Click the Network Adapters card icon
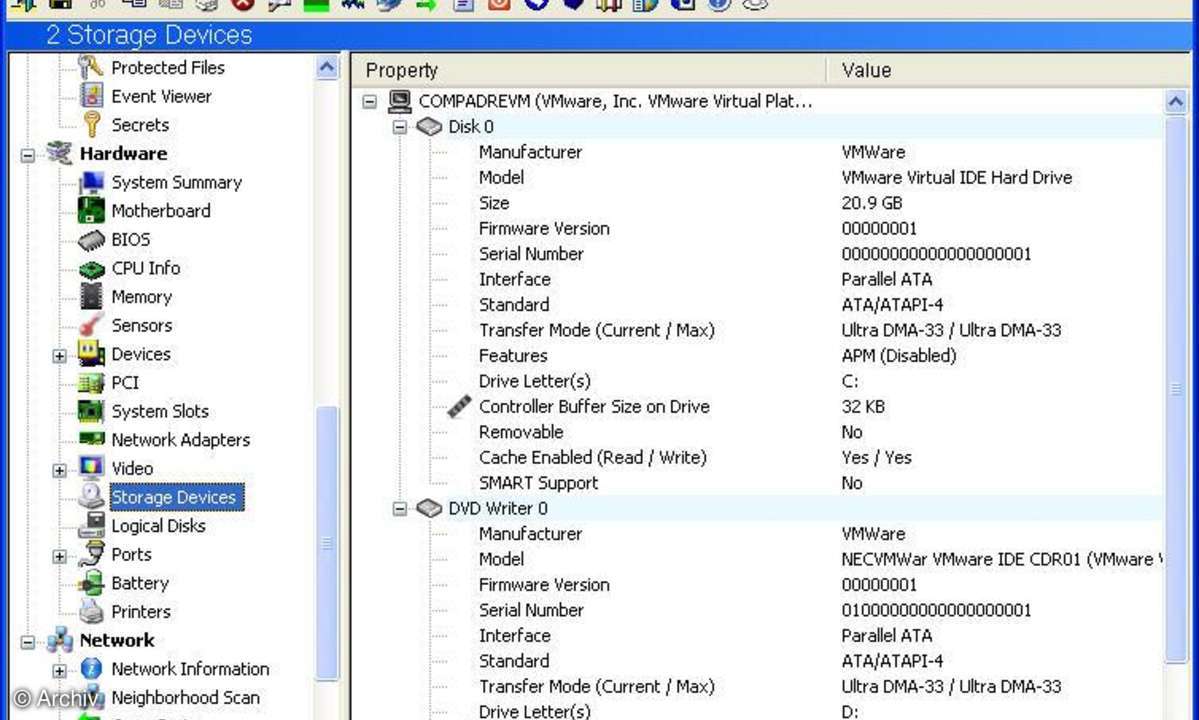This screenshot has height=720, width=1199. click(x=92, y=440)
